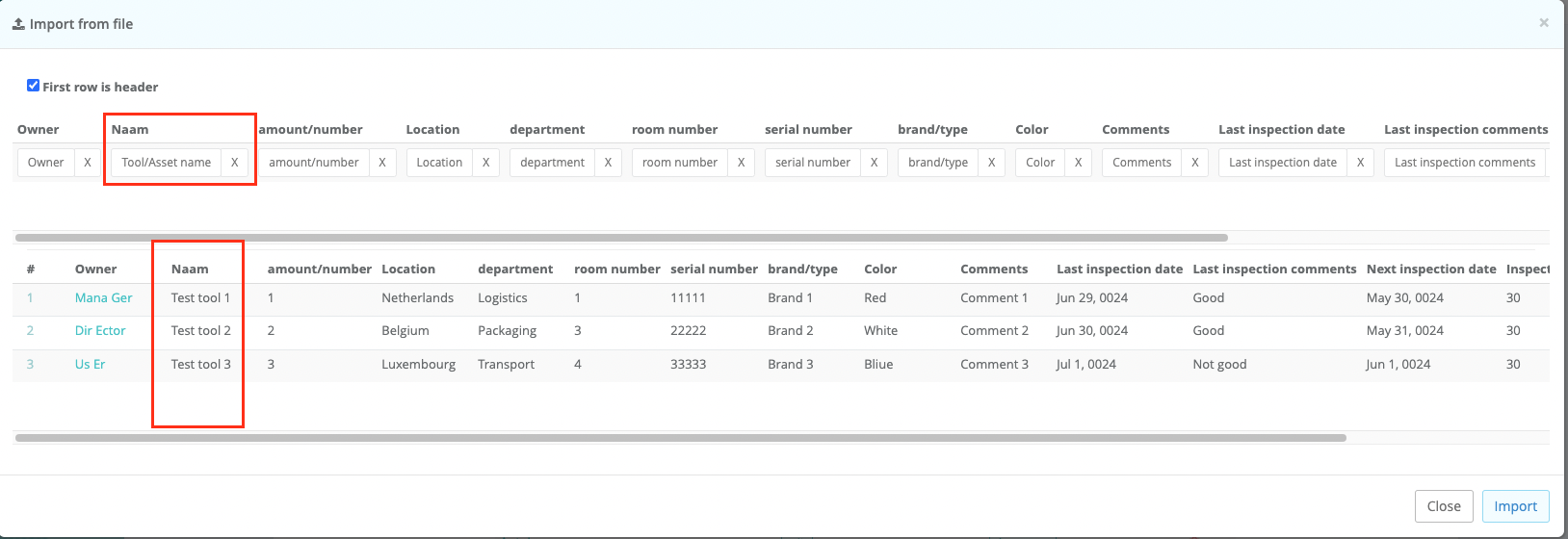Viewport: 1568px width, 539px height.
Task: Click row number 1 link
Action: pyautogui.click(x=30, y=298)
